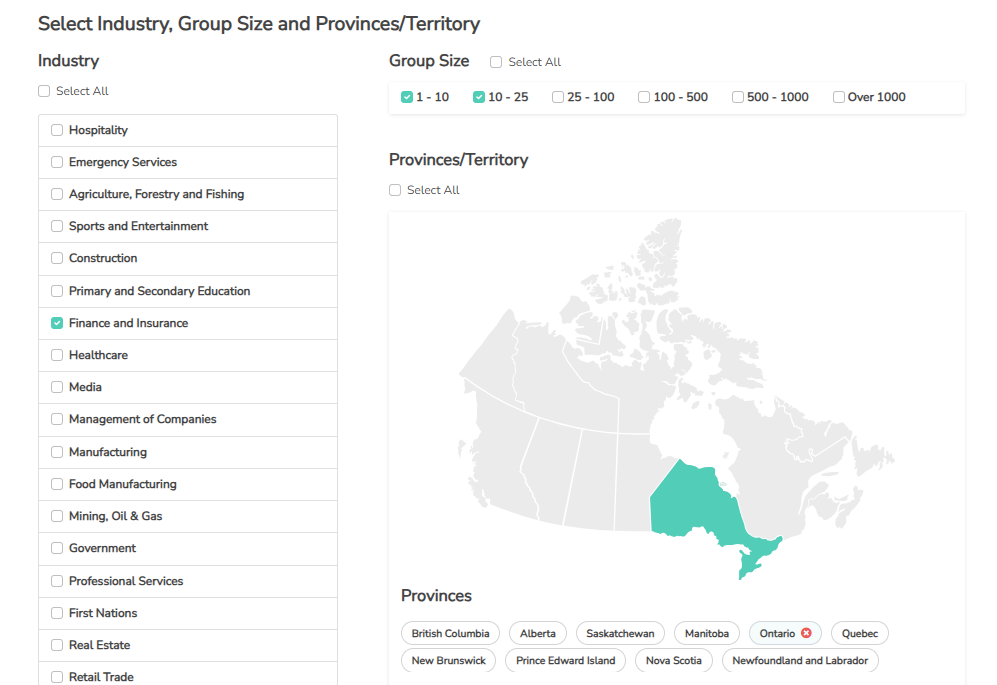Uncheck the Finance and Insurance checkbox
The image size is (997, 685).
pos(57,323)
